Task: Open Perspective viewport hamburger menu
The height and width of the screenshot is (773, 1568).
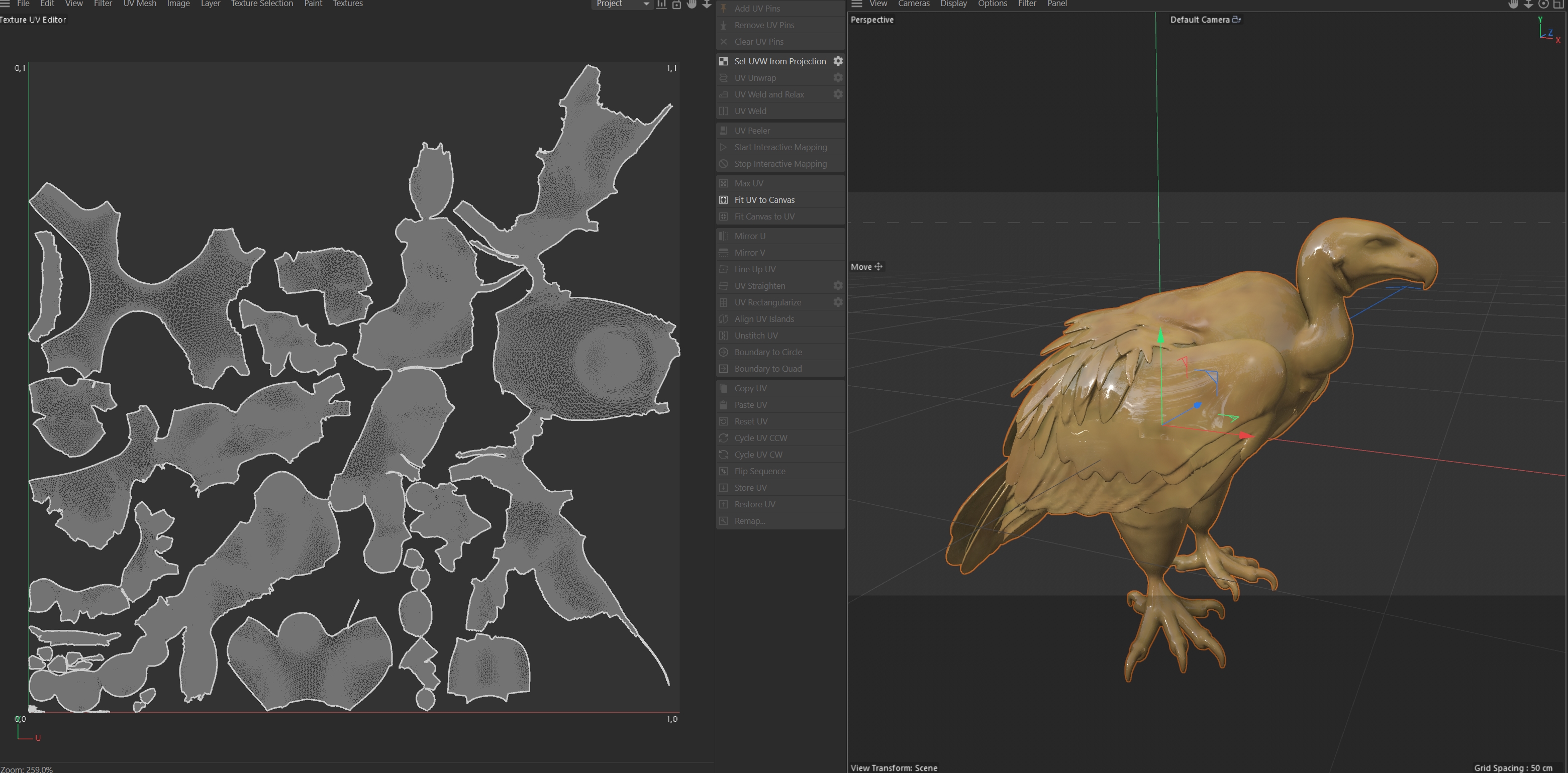Action: click(x=856, y=4)
